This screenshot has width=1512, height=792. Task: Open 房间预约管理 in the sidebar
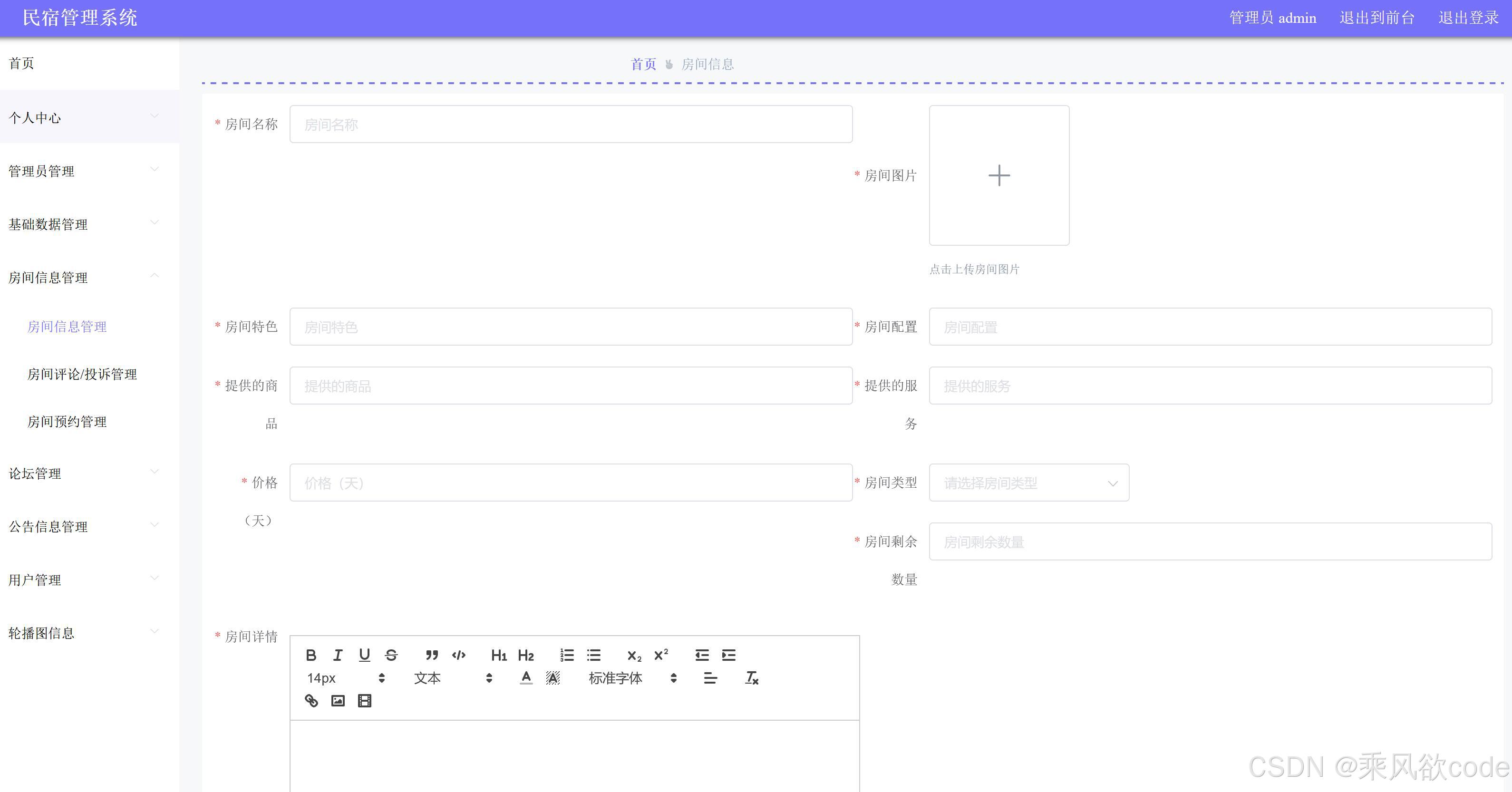67,422
